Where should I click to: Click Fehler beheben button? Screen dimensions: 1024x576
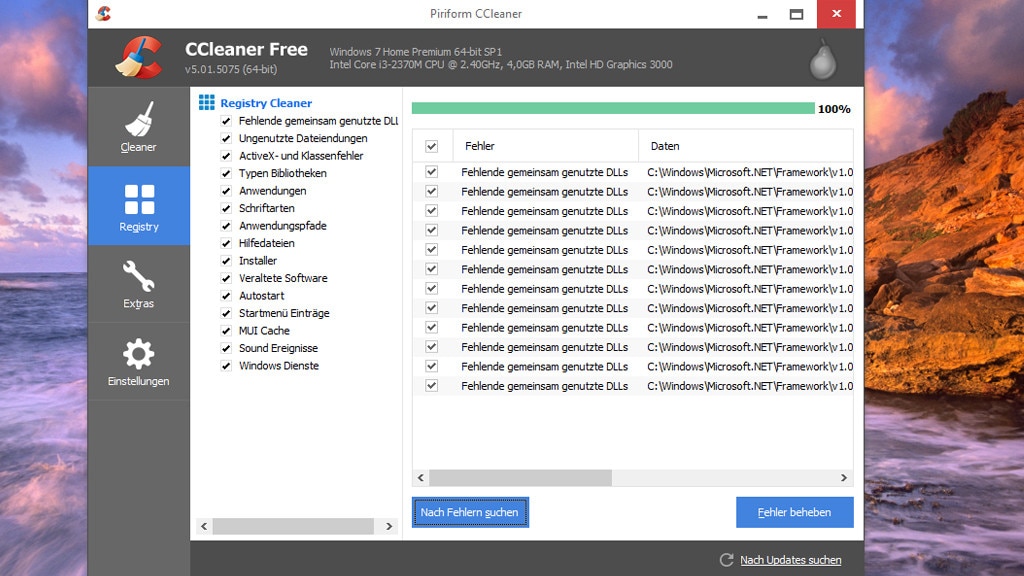click(794, 512)
